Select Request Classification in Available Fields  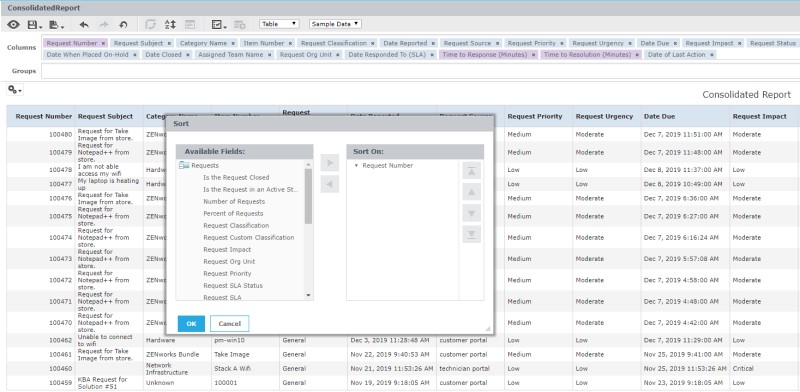pos(236,226)
